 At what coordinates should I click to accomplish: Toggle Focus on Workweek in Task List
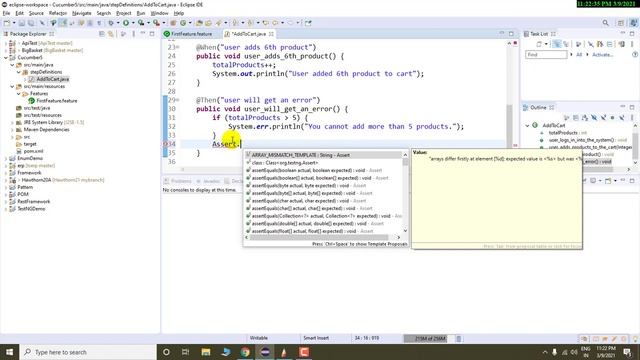(x=578, y=44)
